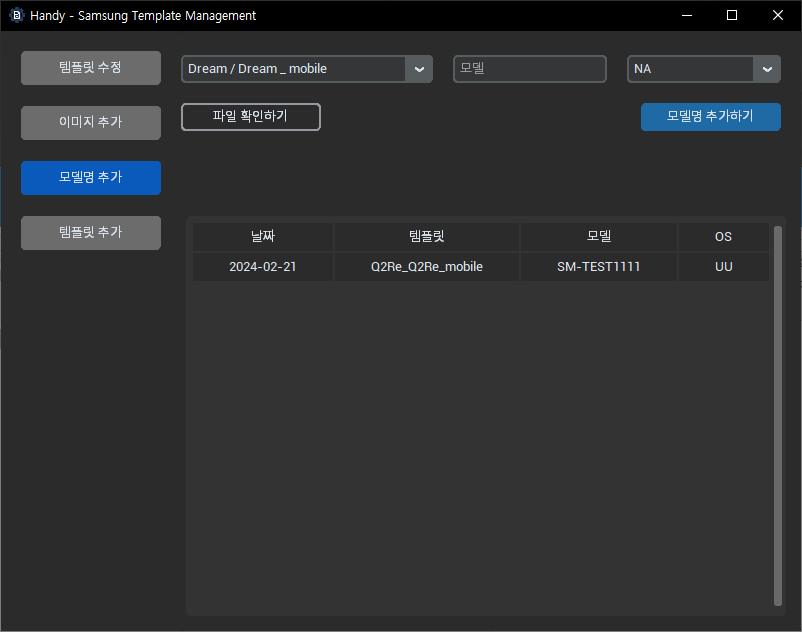Maximize the Handy window
The height and width of the screenshot is (632, 802).
732,15
